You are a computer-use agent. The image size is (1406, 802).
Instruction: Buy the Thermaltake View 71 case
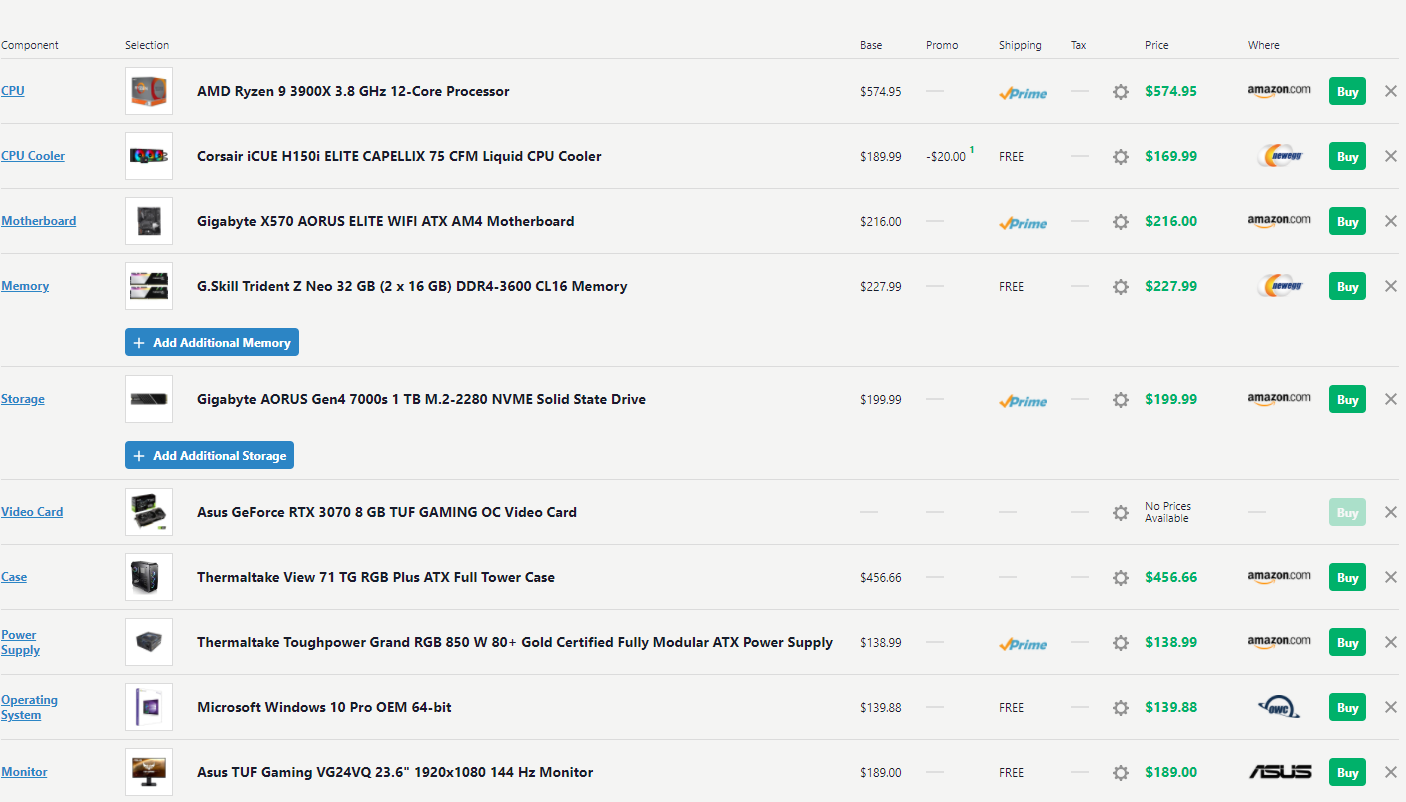point(1347,577)
